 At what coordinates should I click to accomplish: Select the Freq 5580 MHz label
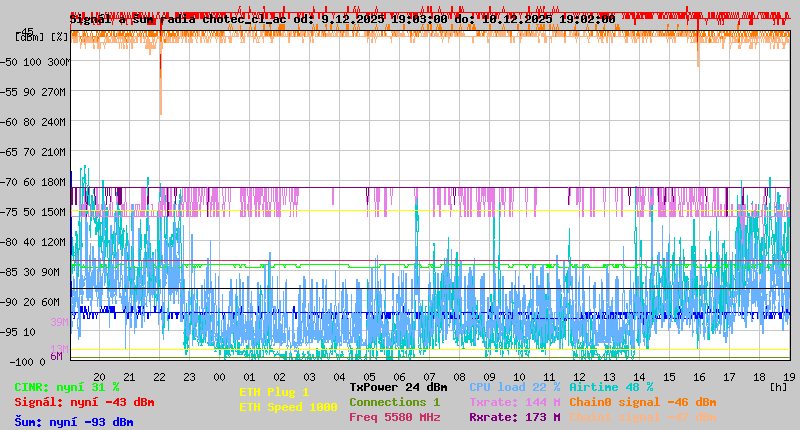pos(394,417)
